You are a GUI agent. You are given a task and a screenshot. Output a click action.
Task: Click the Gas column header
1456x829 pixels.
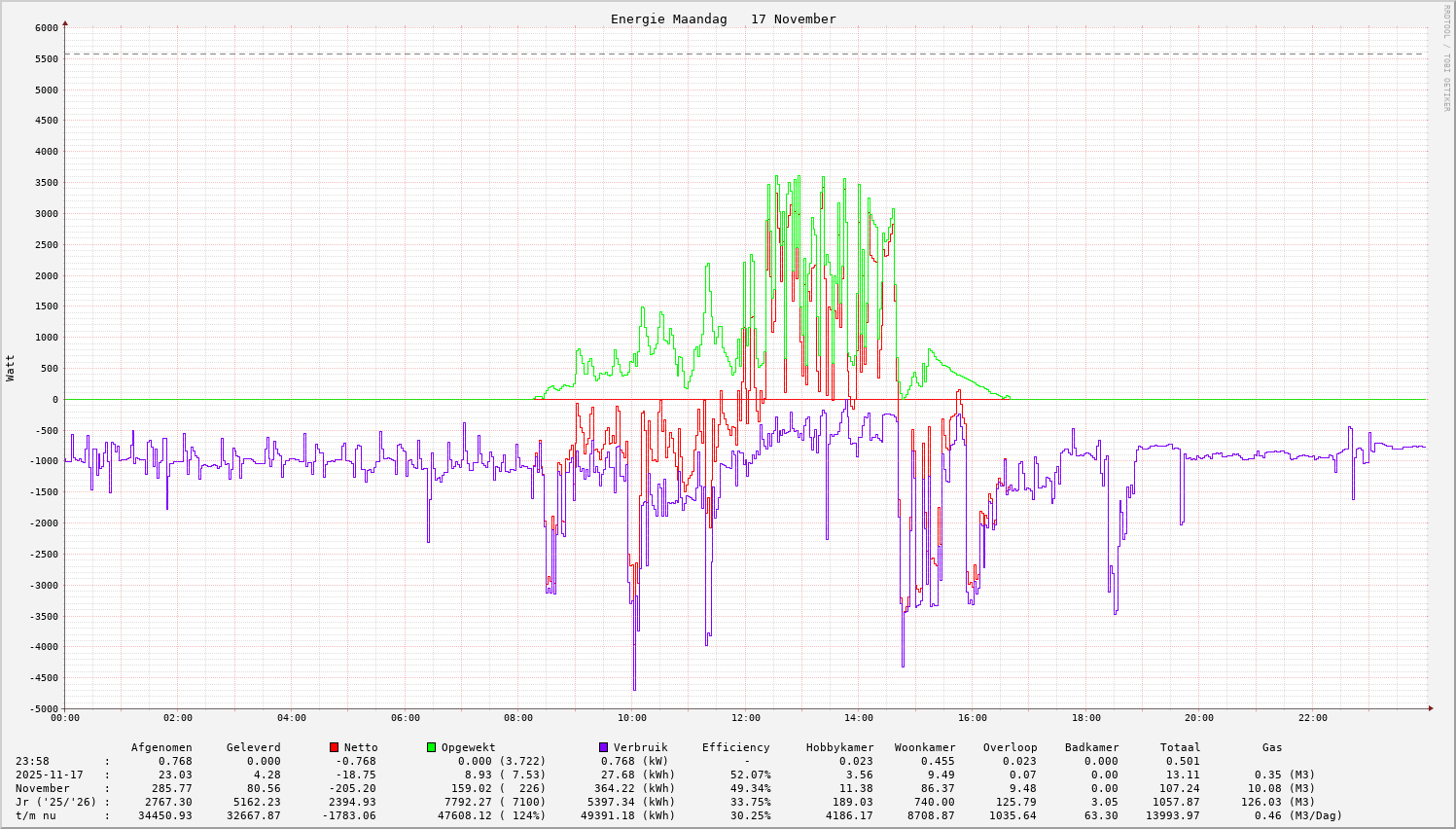[1272, 747]
